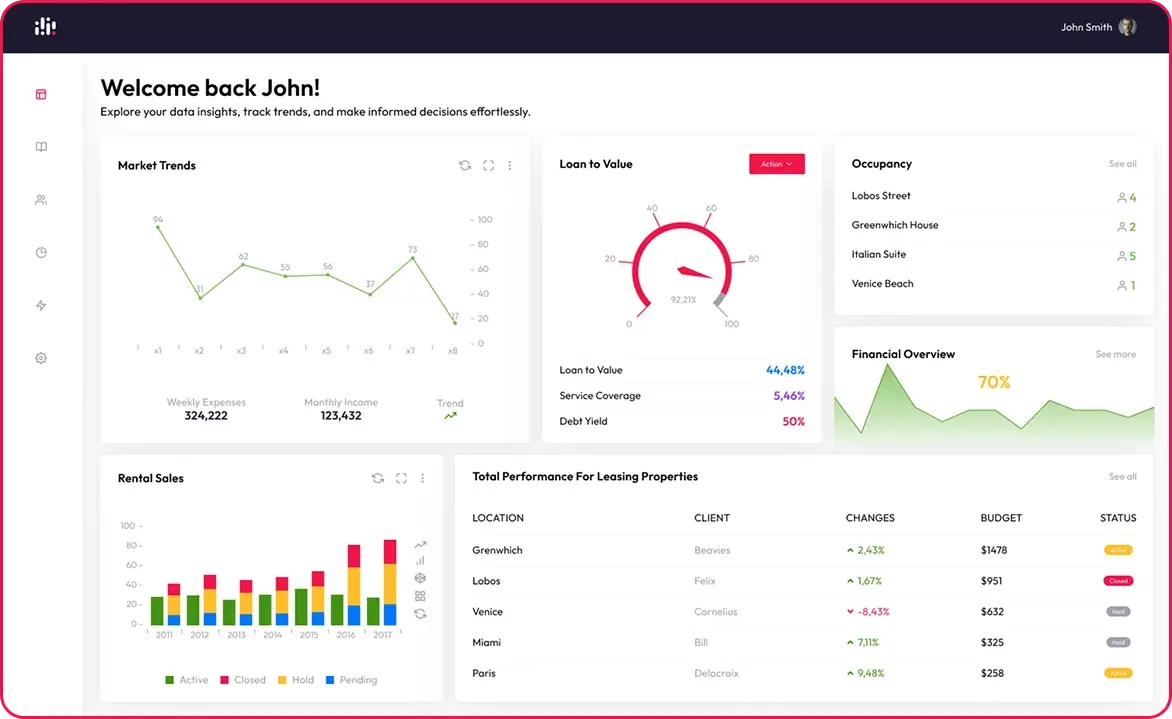Viewport: 1172px width, 719px height.
Task: Open the users icon in the sidebar
Action: click(41, 200)
